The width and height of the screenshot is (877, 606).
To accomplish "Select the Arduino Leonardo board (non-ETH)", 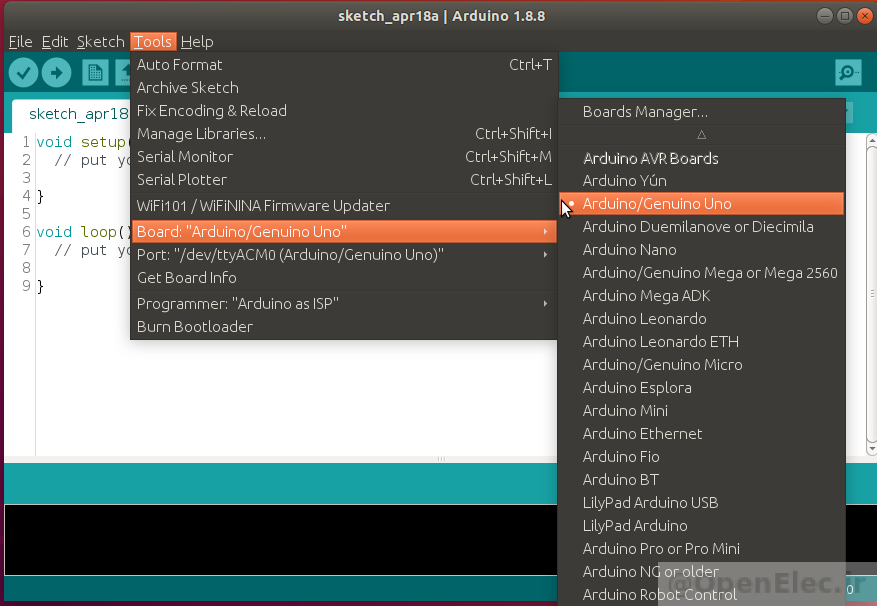I will (x=701, y=318).
